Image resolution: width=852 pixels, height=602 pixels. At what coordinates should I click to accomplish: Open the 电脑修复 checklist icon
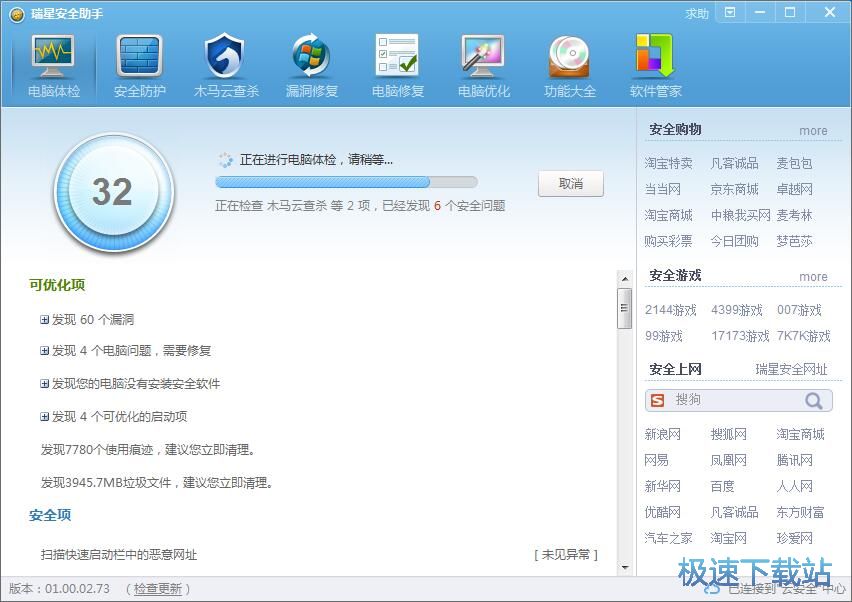coord(398,55)
